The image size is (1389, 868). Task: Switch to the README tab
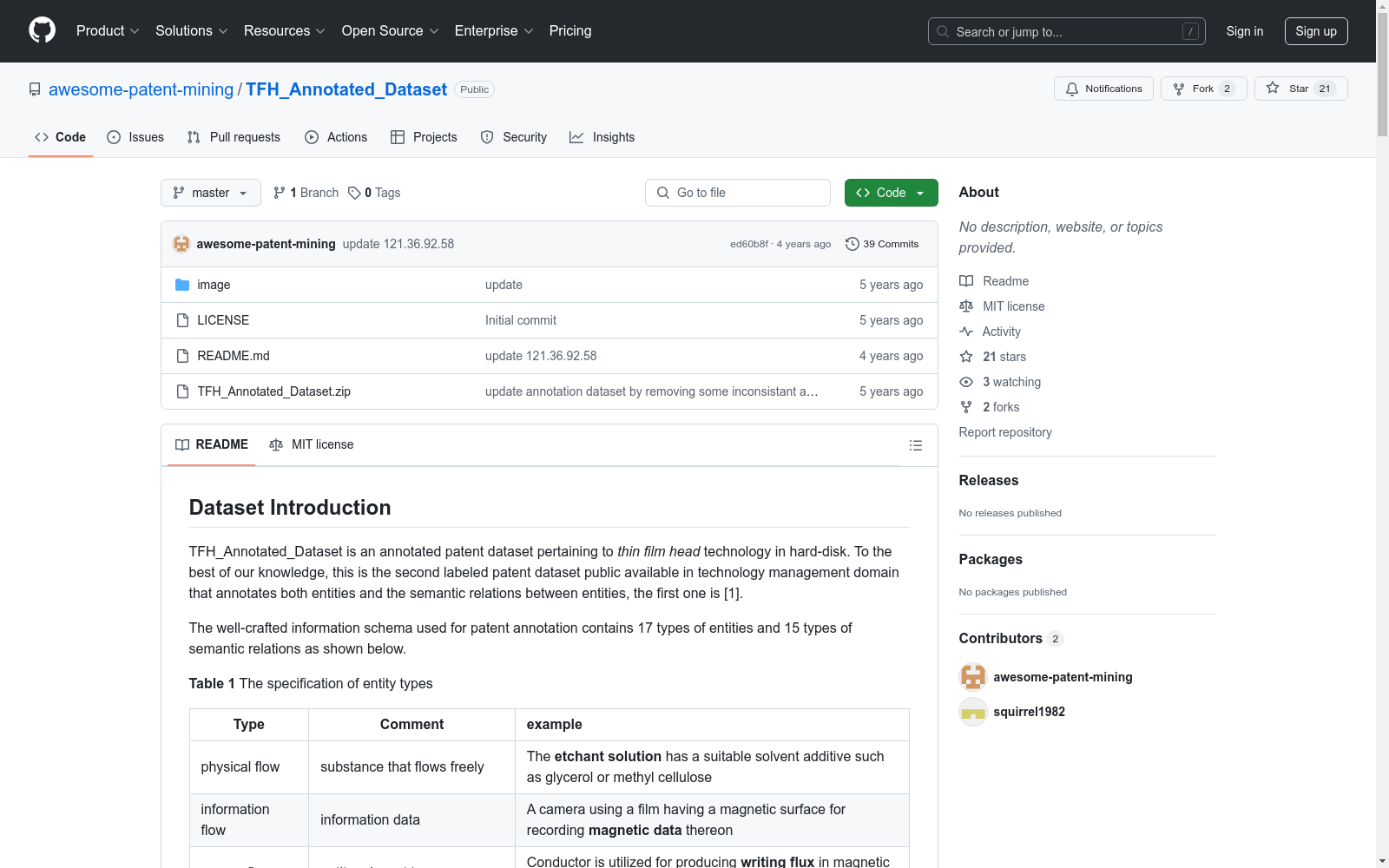[x=212, y=444]
